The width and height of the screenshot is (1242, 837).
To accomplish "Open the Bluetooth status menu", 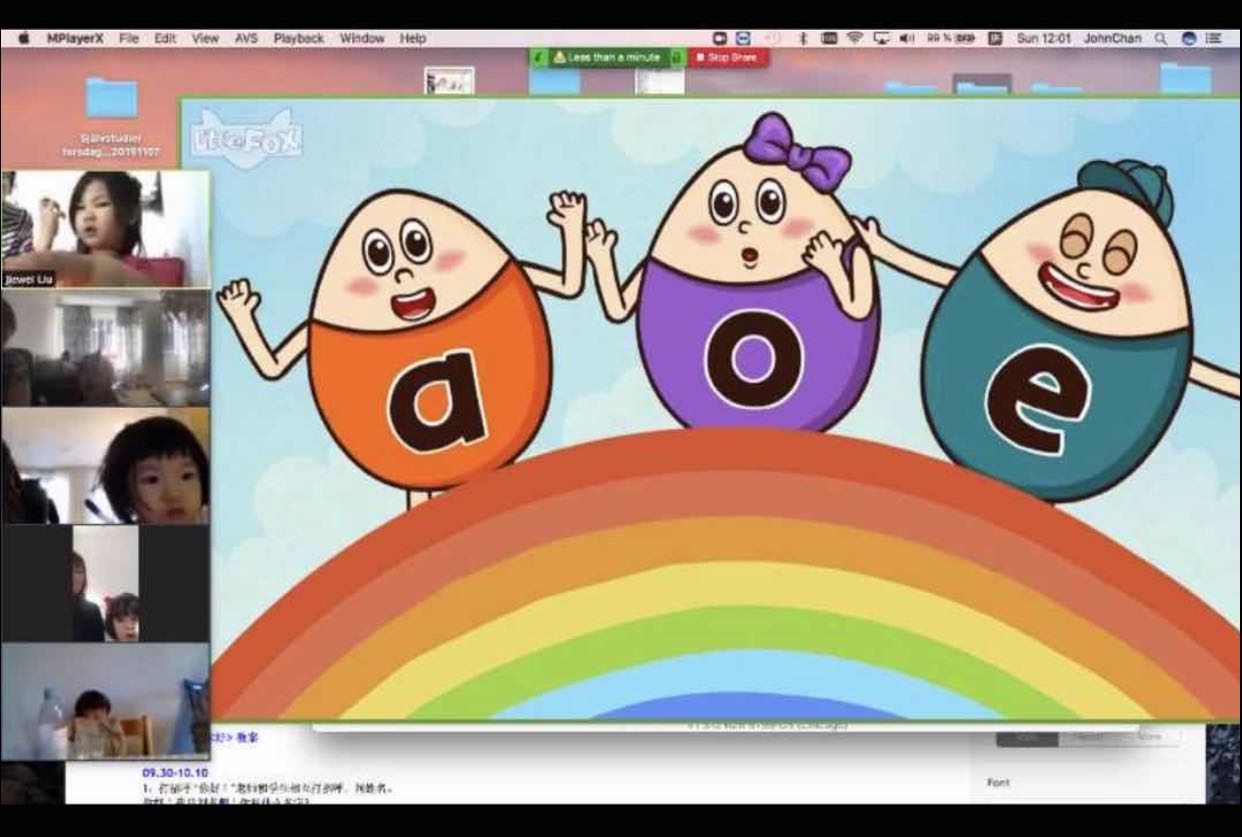I will pyautogui.click(x=802, y=38).
